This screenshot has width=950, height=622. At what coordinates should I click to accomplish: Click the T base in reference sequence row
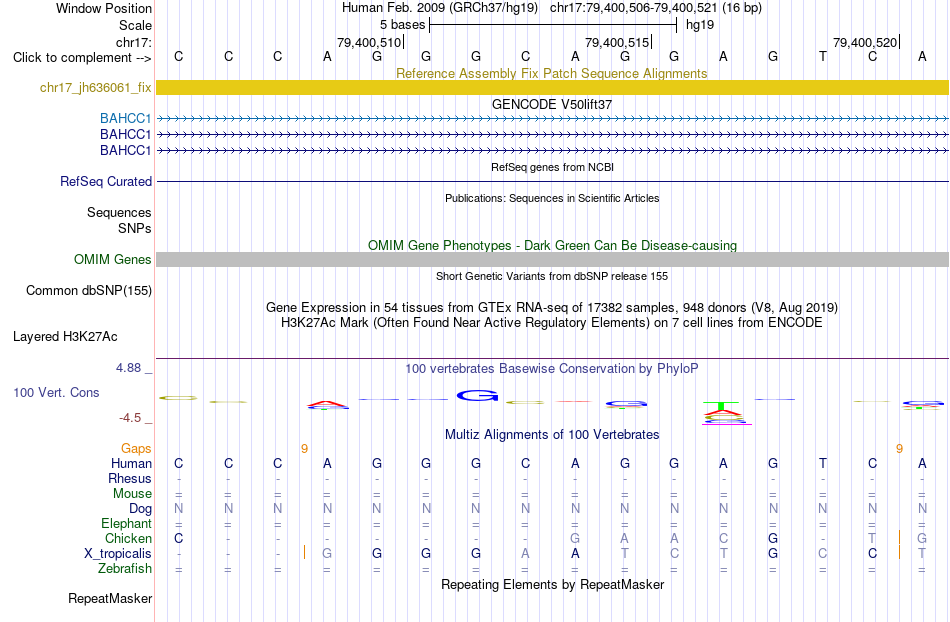point(822,56)
